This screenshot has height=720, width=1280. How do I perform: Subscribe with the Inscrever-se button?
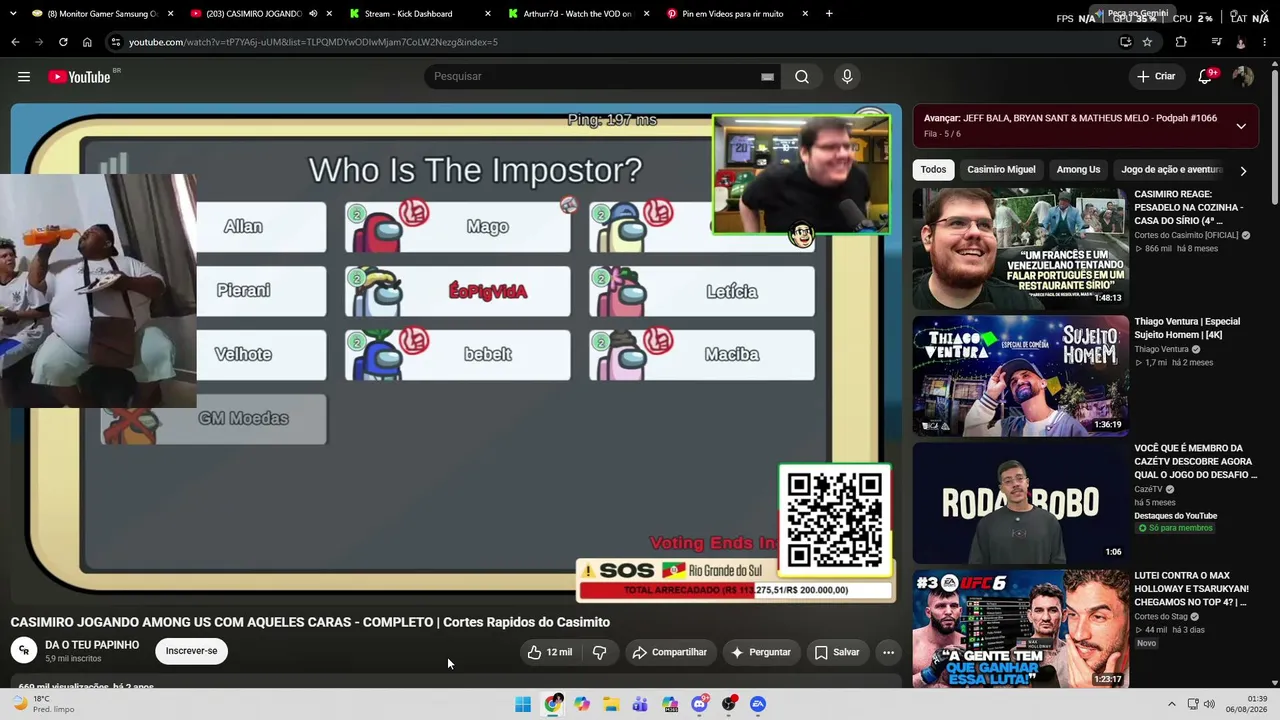[191, 651]
